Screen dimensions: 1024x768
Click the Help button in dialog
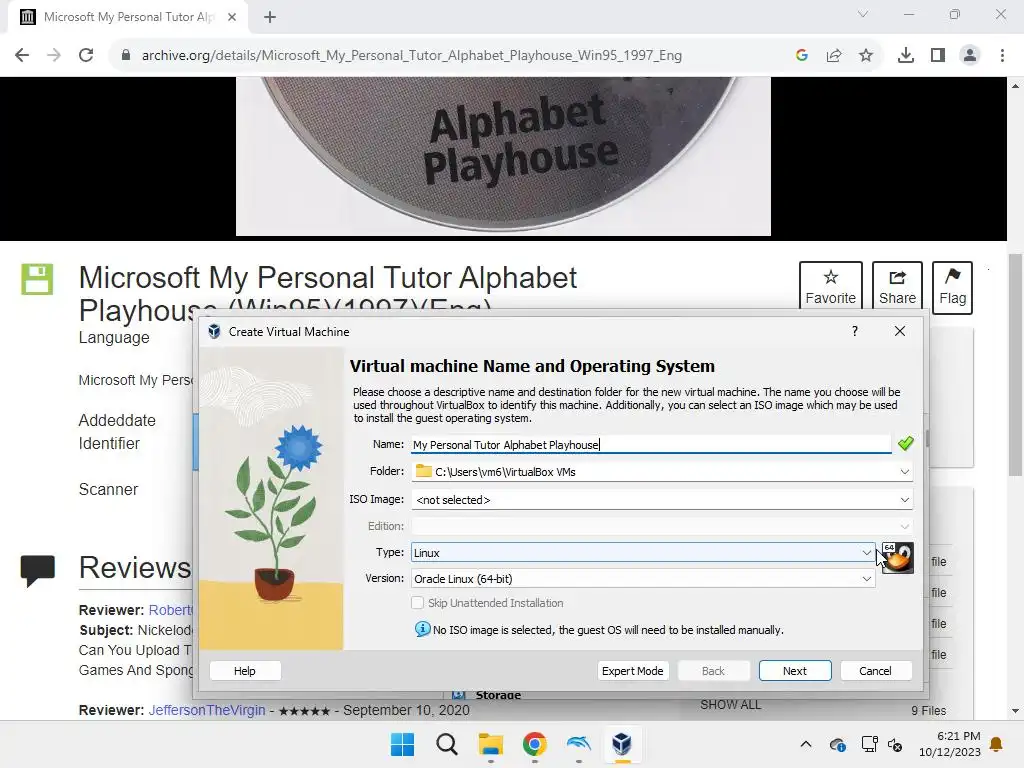click(x=245, y=671)
